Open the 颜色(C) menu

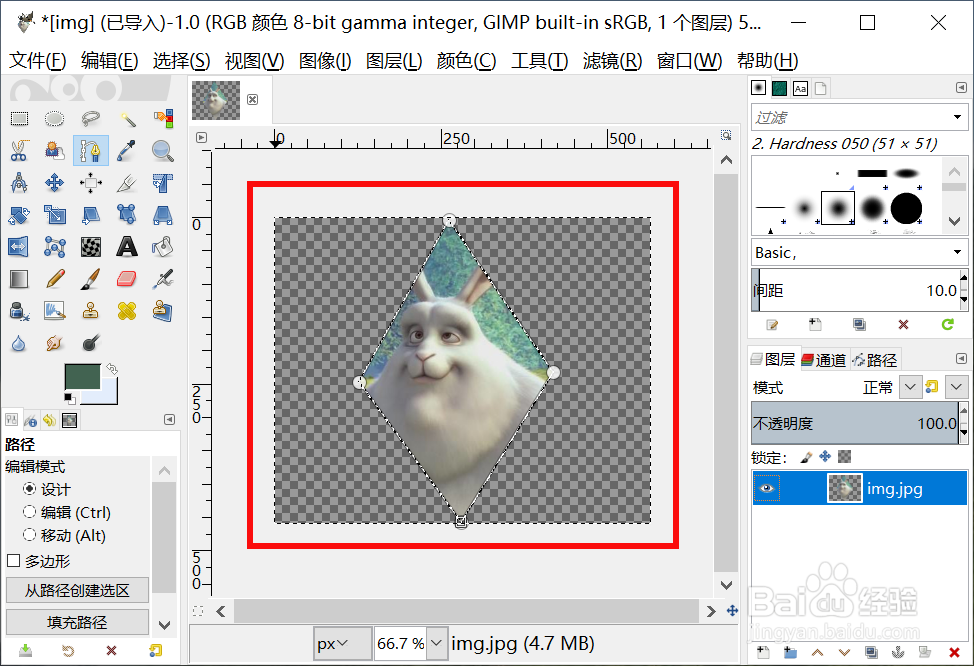[467, 60]
